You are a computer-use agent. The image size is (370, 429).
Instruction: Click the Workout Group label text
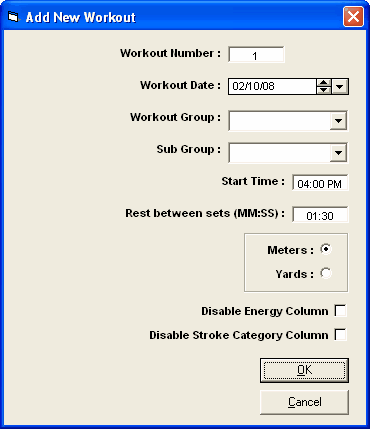pyautogui.click(x=175, y=117)
